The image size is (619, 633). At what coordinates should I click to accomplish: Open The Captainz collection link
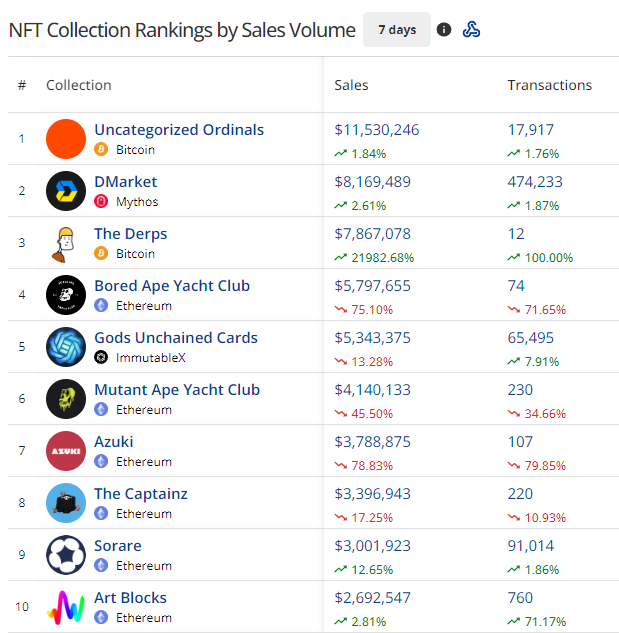(141, 494)
